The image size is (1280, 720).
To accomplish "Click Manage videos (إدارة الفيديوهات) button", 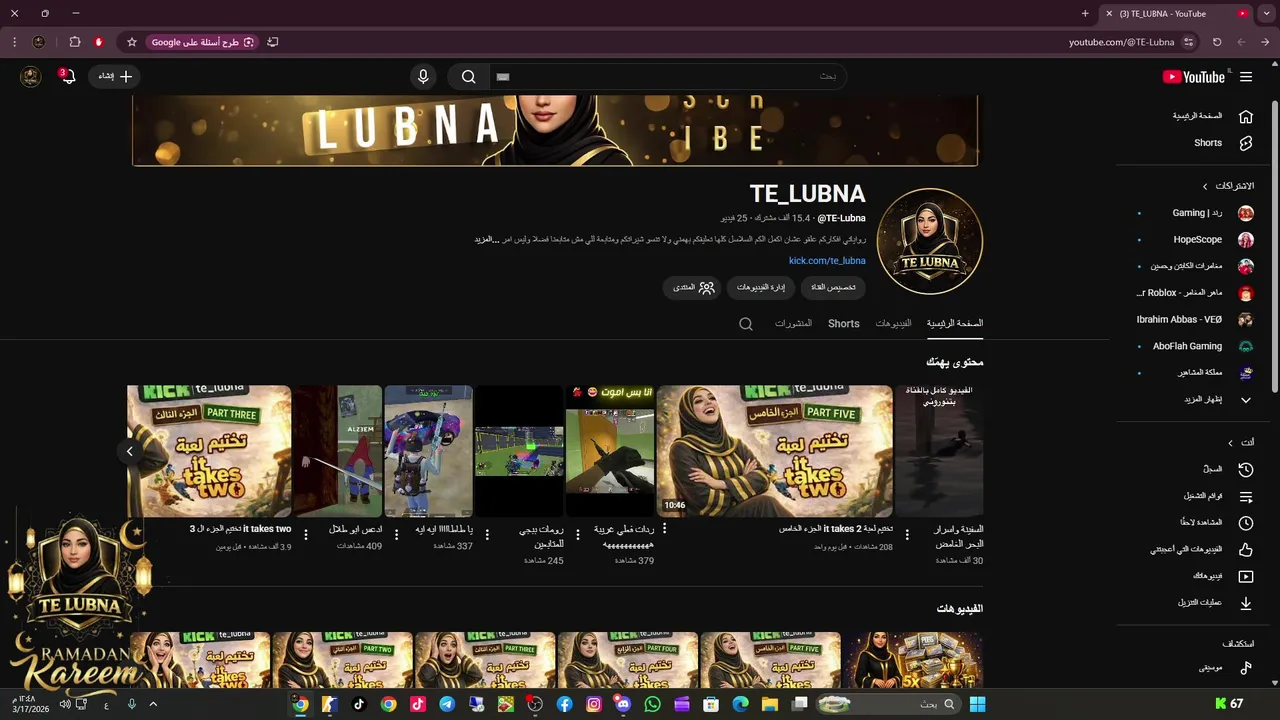I will (761, 287).
